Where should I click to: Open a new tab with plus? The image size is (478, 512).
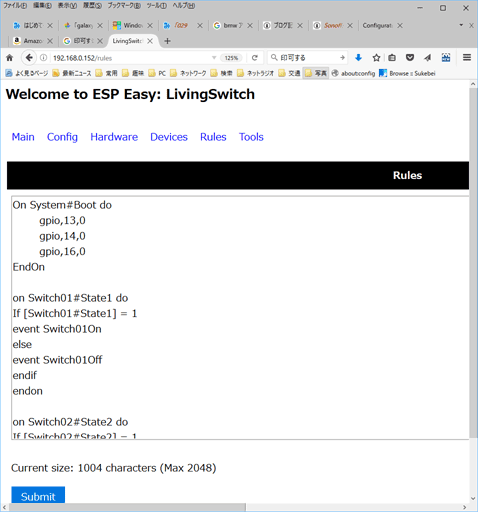tap(168, 41)
